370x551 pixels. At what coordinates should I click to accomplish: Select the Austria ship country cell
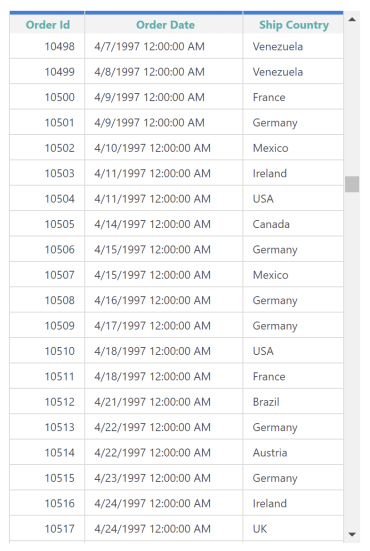(x=293, y=452)
